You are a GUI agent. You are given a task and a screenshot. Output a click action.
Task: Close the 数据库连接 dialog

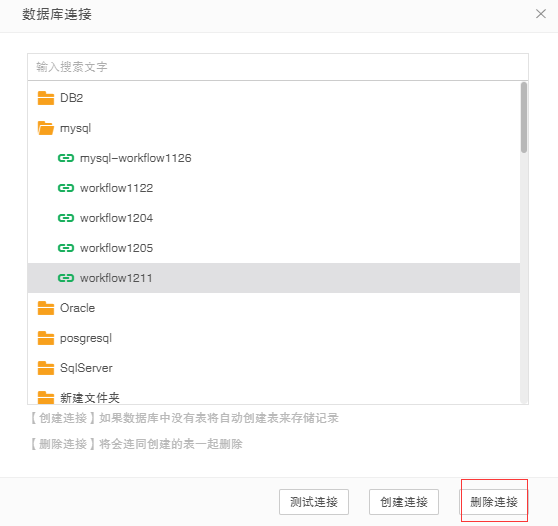[541, 14]
